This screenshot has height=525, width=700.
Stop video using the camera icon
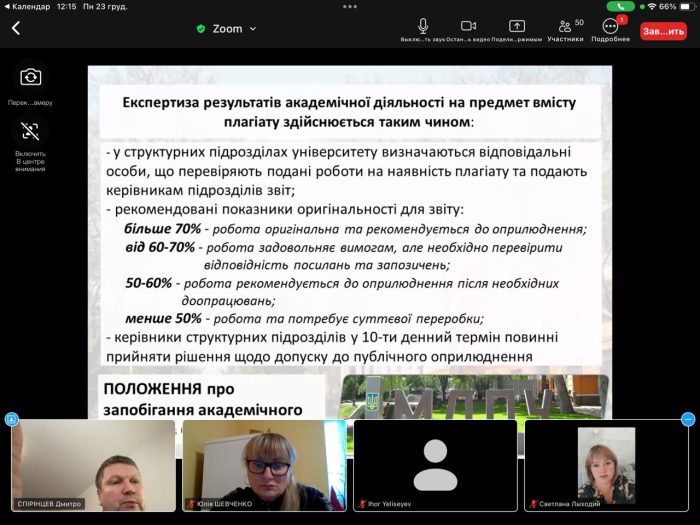coord(468,29)
